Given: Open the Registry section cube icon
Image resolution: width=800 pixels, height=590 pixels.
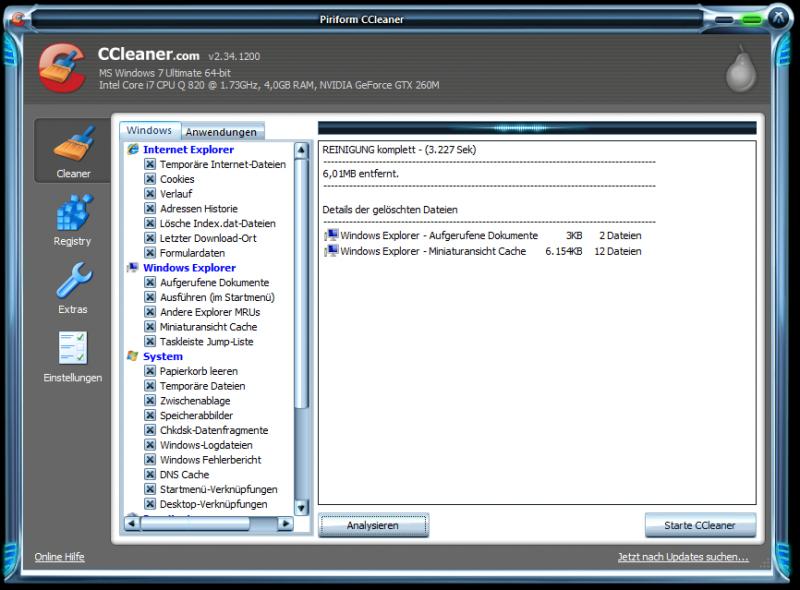Looking at the screenshot, I should 74,212.
